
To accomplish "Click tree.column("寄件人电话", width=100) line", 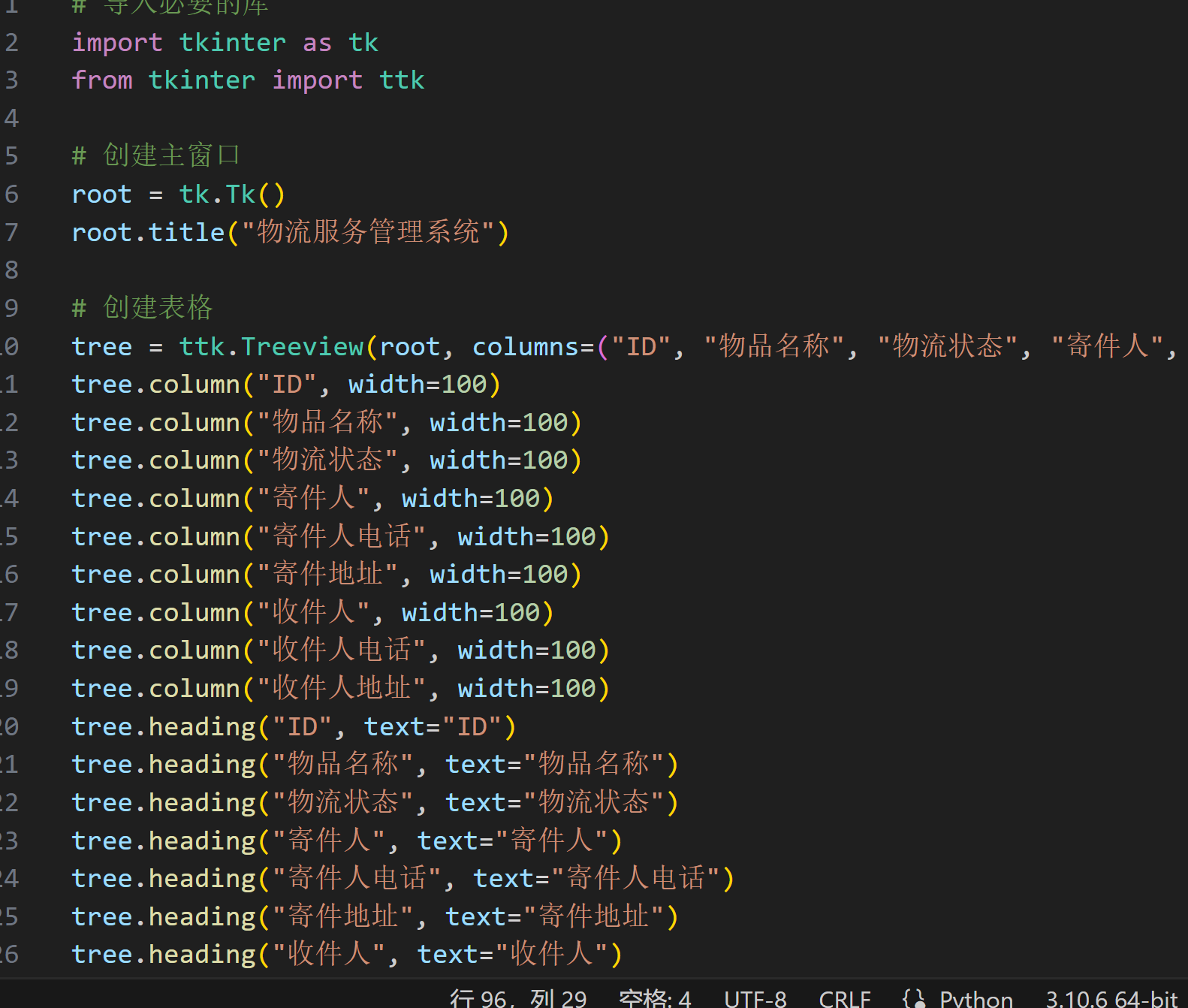I will (341, 536).
